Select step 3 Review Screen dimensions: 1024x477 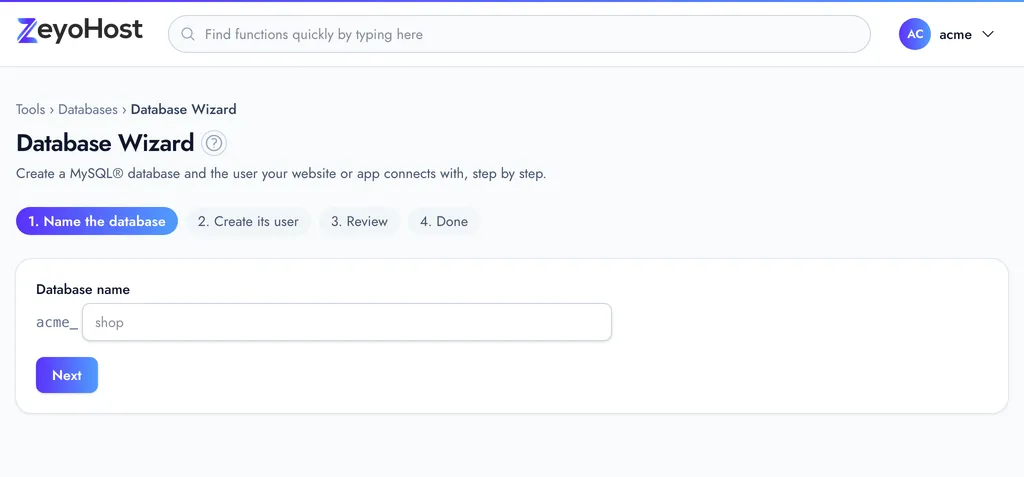coord(359,222)
